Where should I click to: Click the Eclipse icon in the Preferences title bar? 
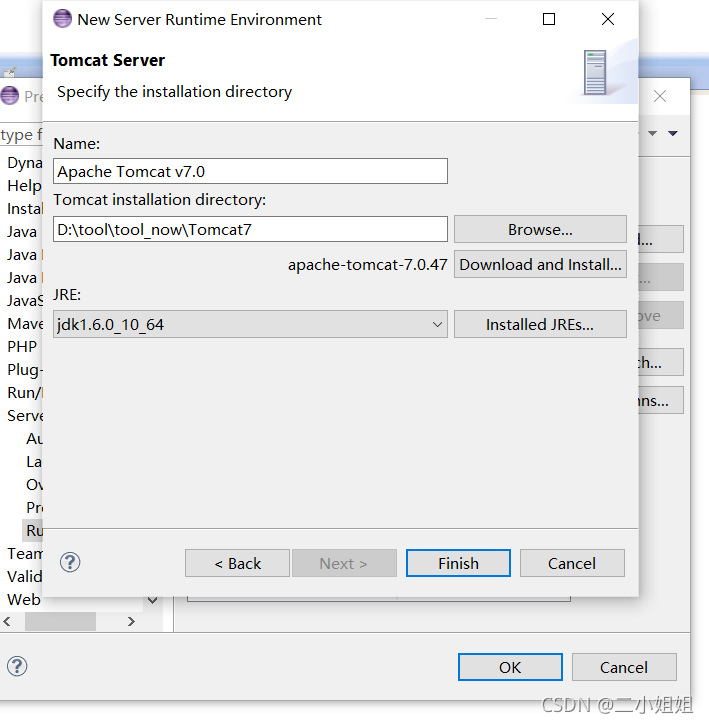pyautogui.click(x=10, y=96)
